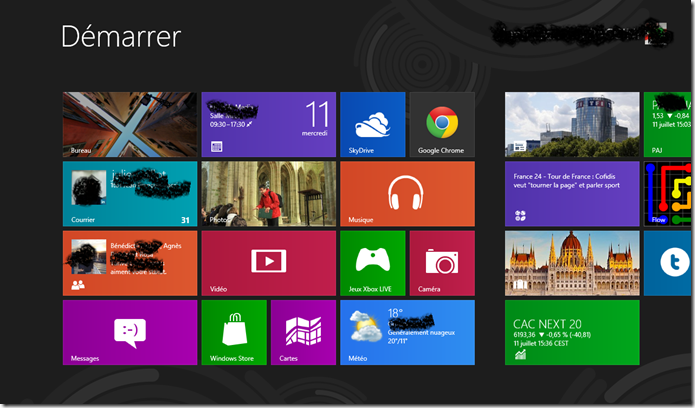The height and width of the screenshot is (408, 695).
Task: Click the Démarrer heading
Action: pos(121,36)
